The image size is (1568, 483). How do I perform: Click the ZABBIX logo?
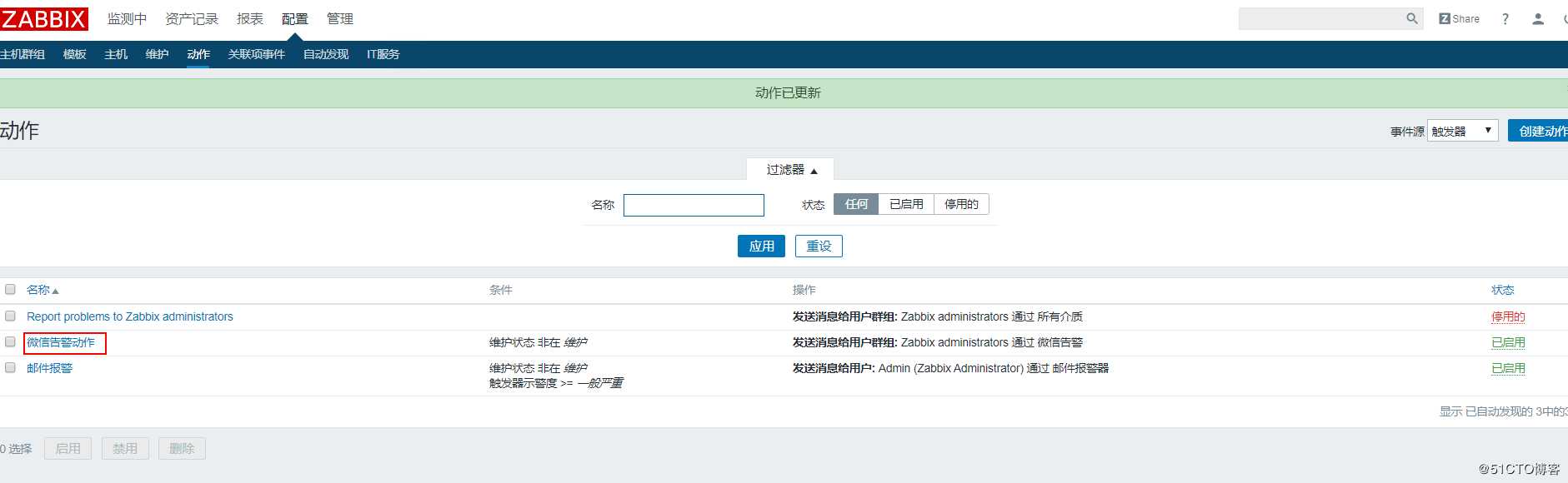43,18
